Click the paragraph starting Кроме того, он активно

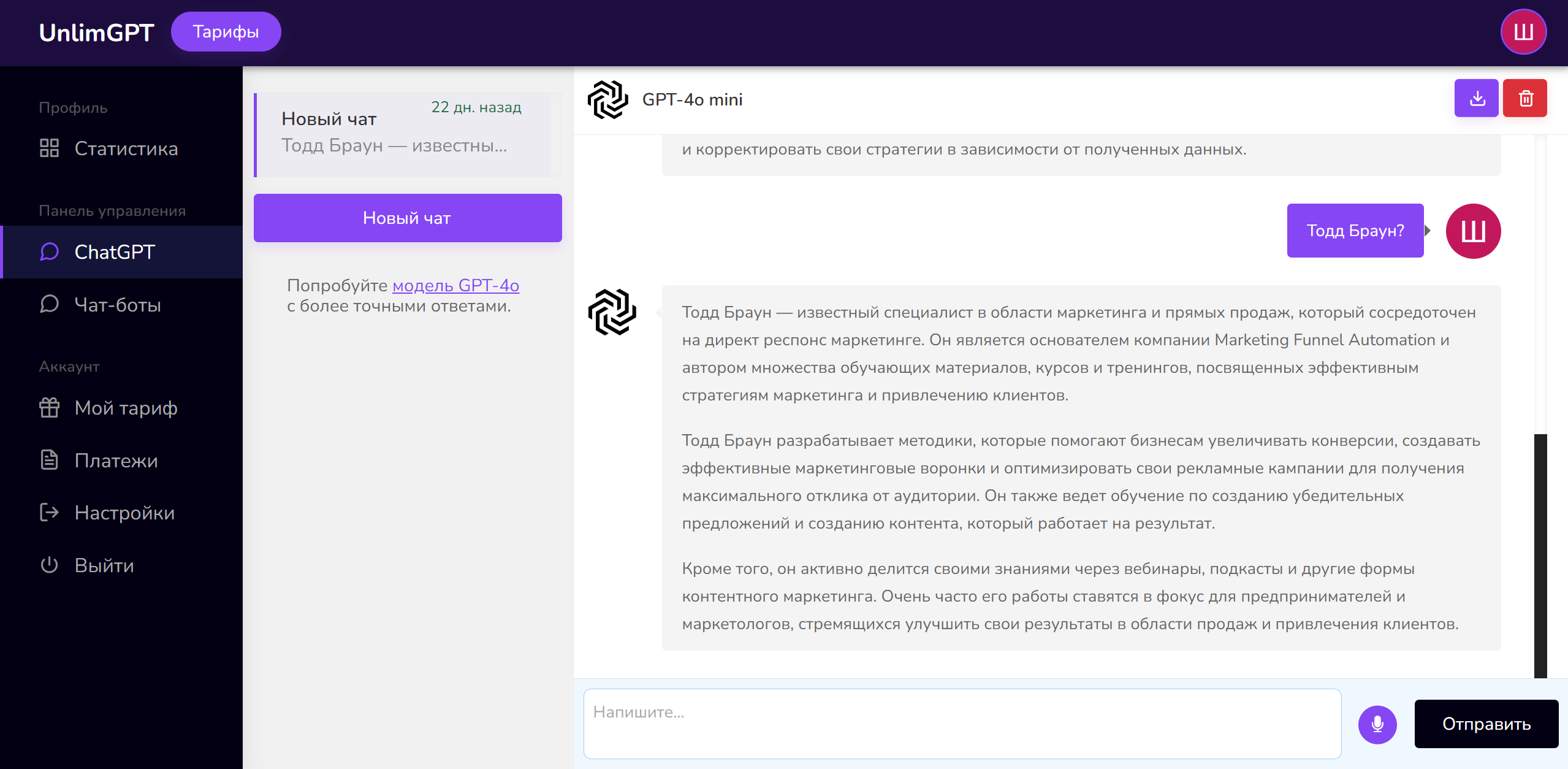point(1070,596)
